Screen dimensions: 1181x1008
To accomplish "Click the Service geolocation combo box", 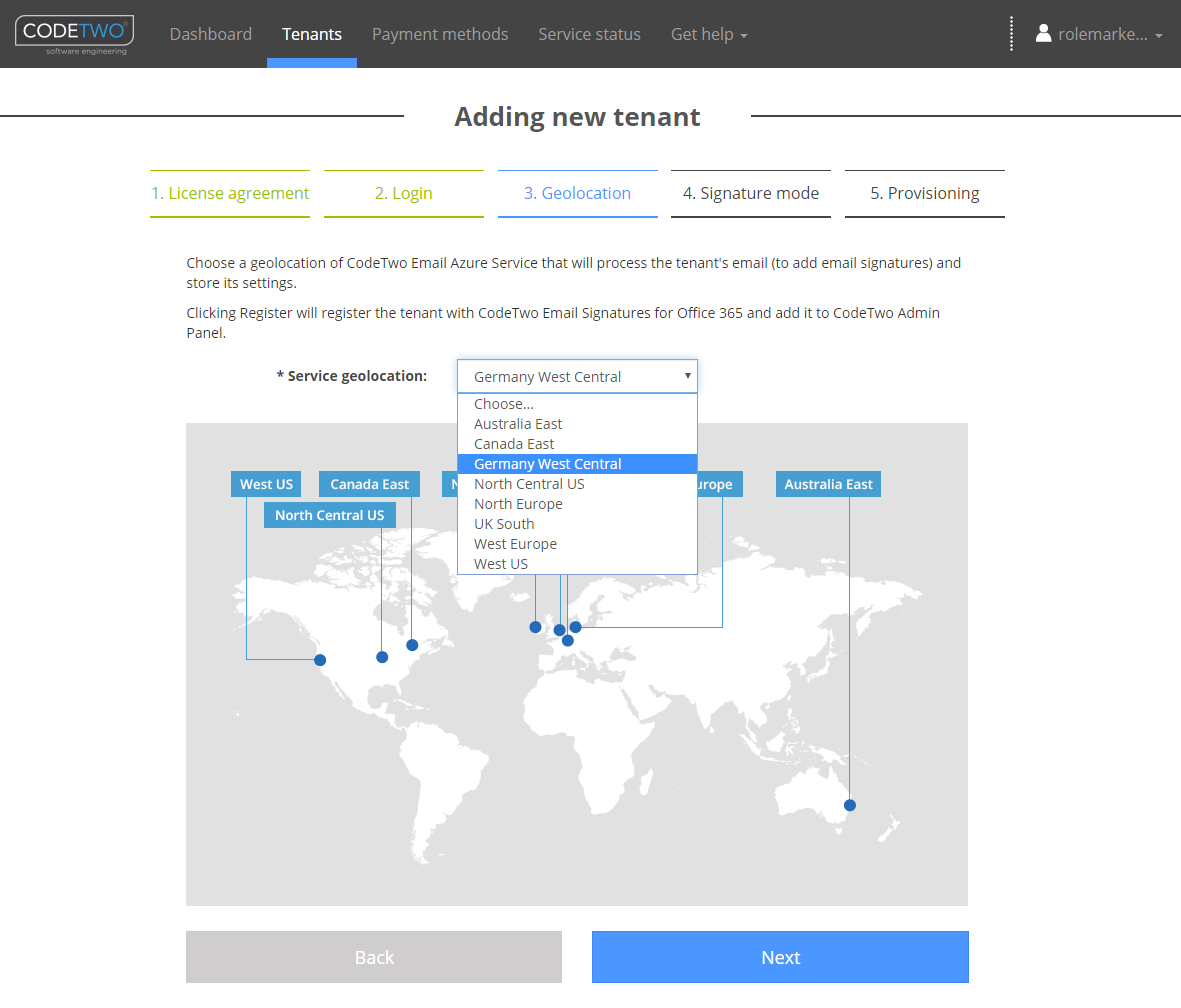I will coord(577,377).
